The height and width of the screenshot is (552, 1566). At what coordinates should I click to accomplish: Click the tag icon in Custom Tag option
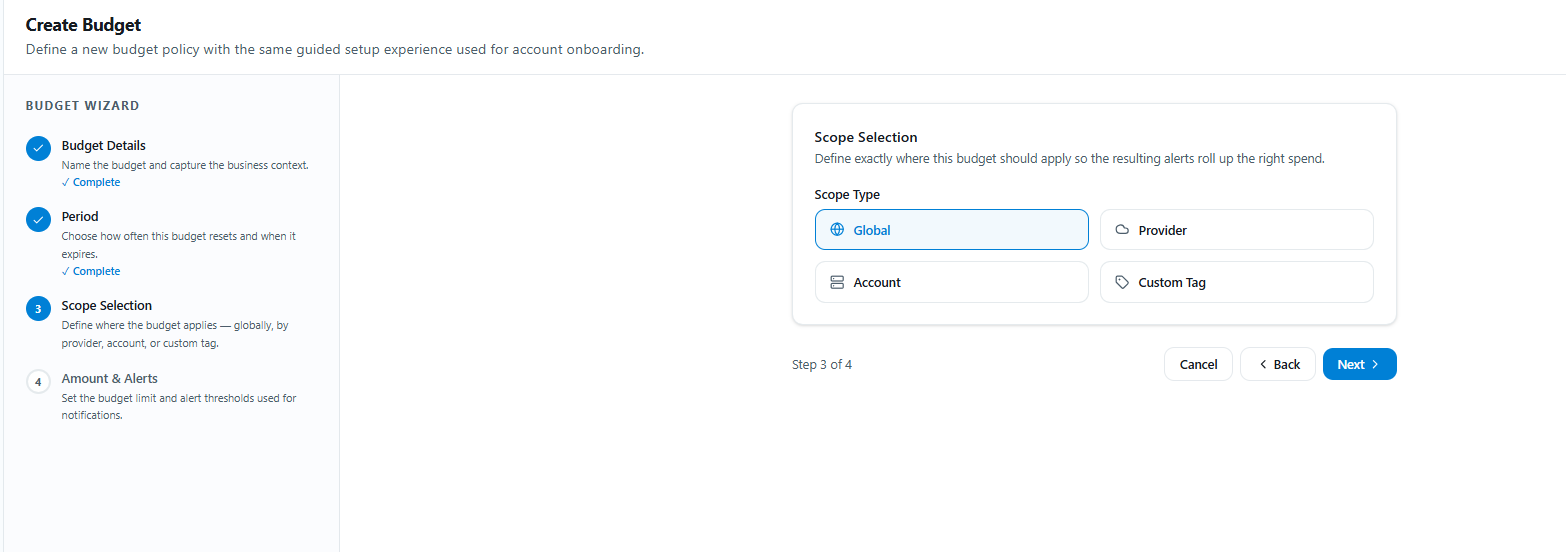pyautogui.click(x=1122, y=282)
